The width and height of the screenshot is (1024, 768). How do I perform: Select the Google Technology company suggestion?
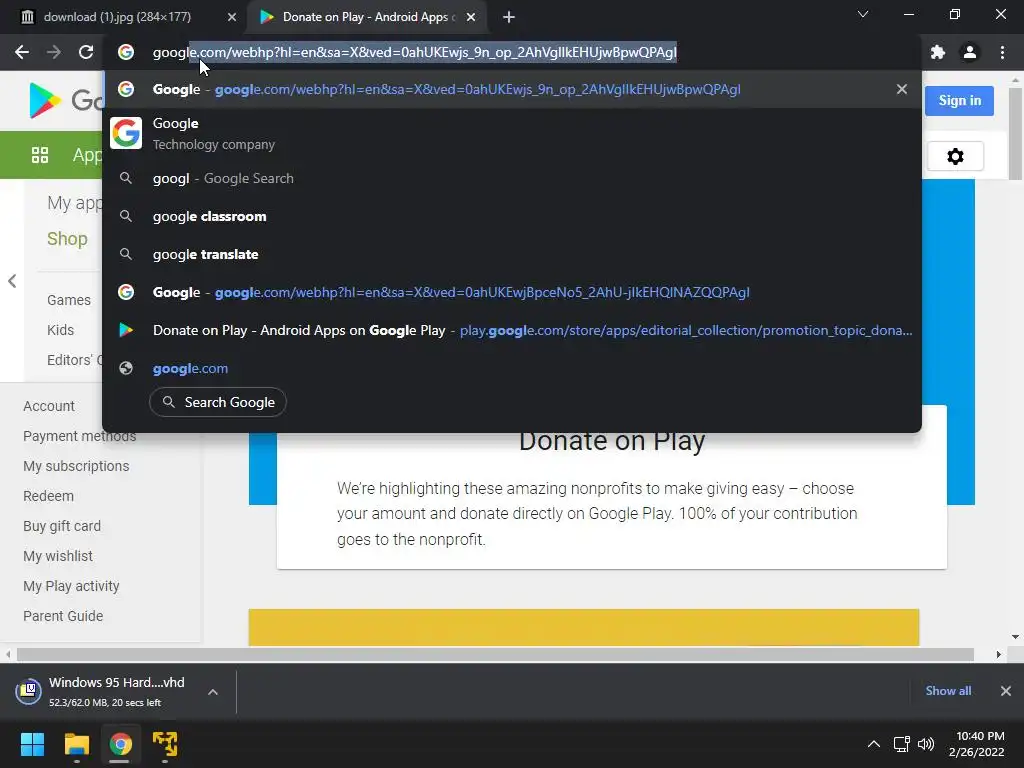[512, 133]
